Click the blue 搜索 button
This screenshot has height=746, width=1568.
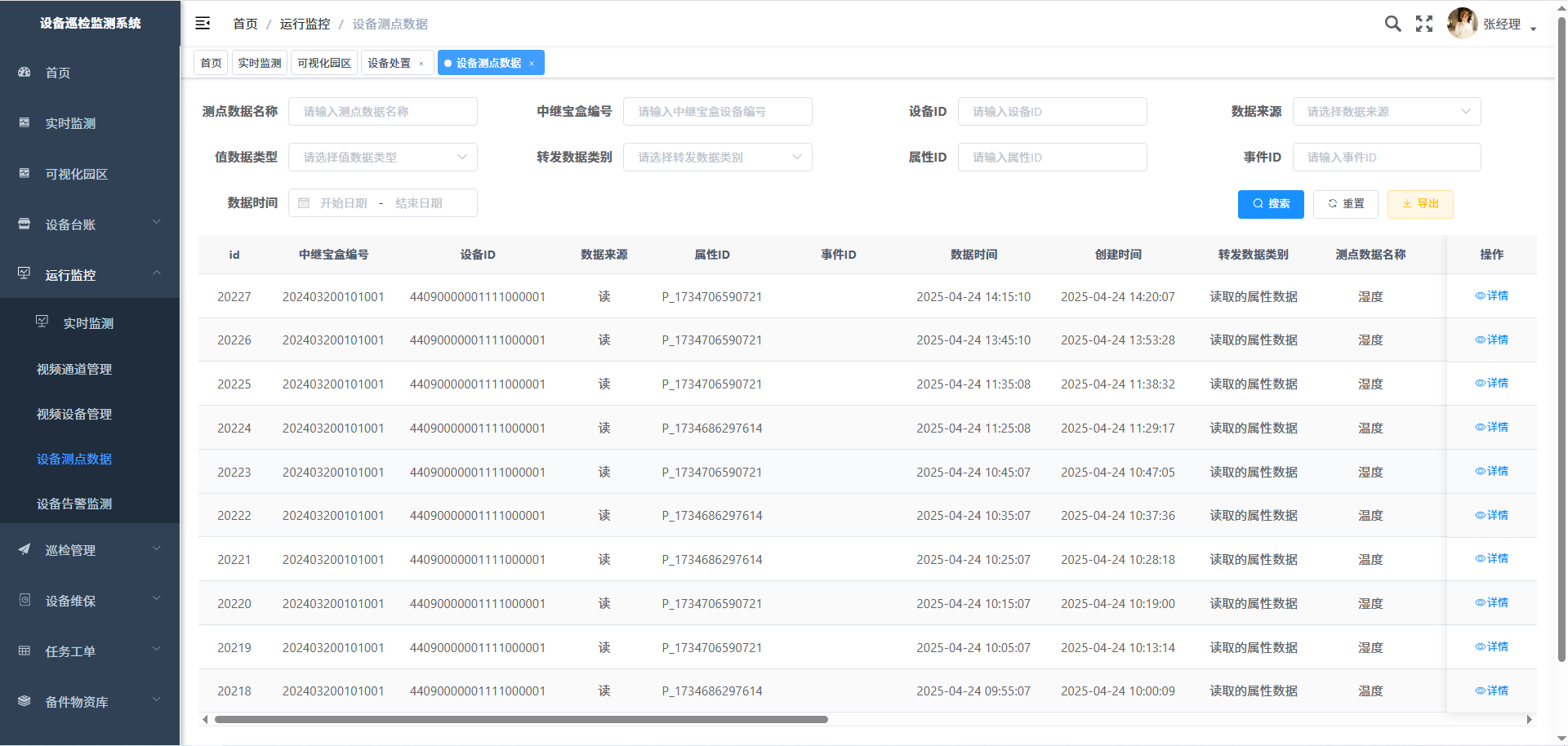coord(1271,204)
